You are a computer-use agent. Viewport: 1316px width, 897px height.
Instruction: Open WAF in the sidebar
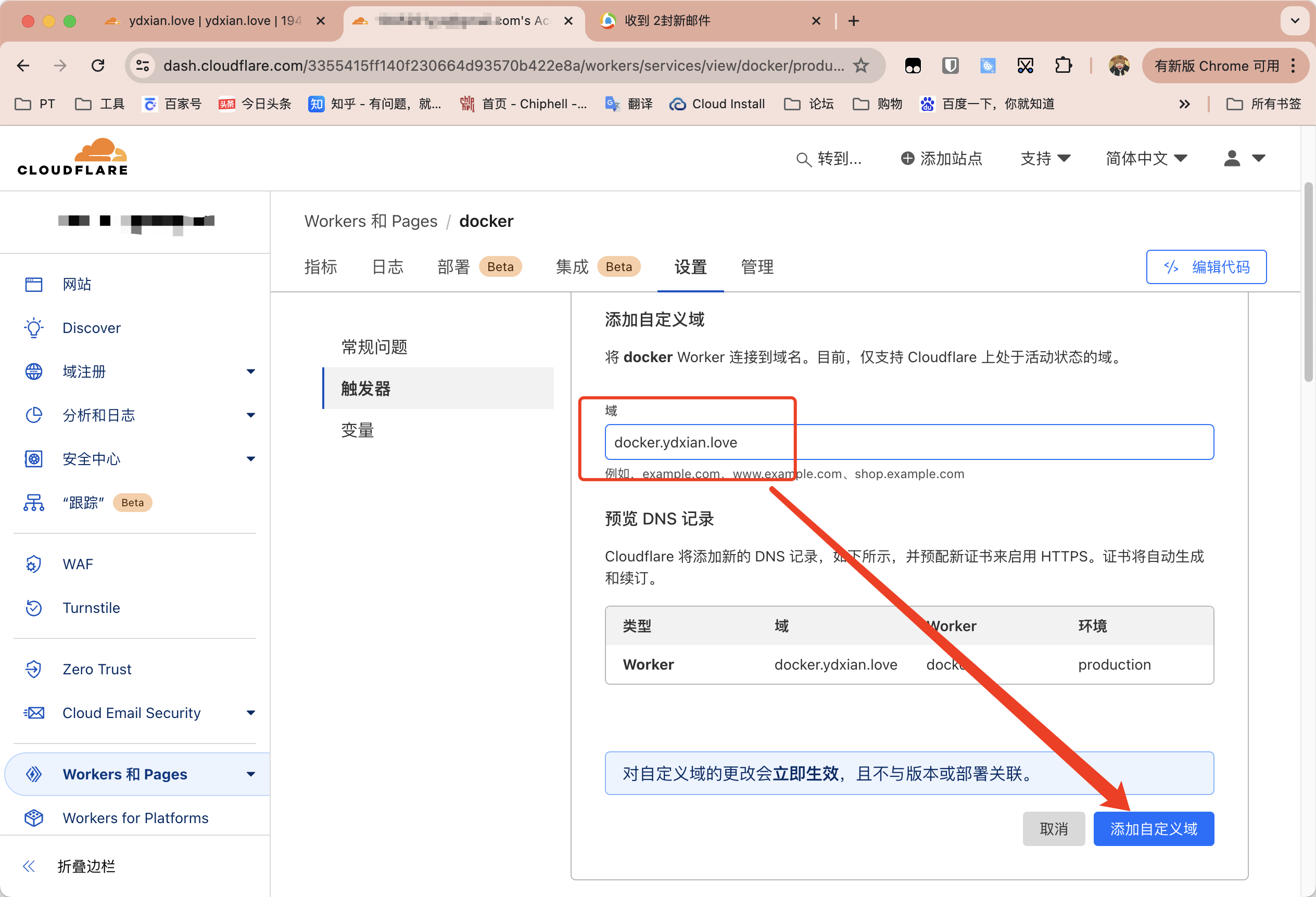pyautogui.click(x=78, y=563)
